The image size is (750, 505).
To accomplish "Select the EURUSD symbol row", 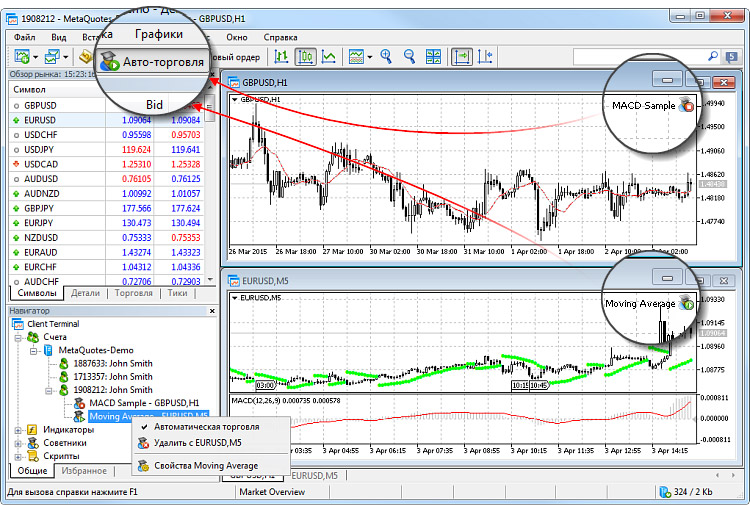I will (107, 120).
